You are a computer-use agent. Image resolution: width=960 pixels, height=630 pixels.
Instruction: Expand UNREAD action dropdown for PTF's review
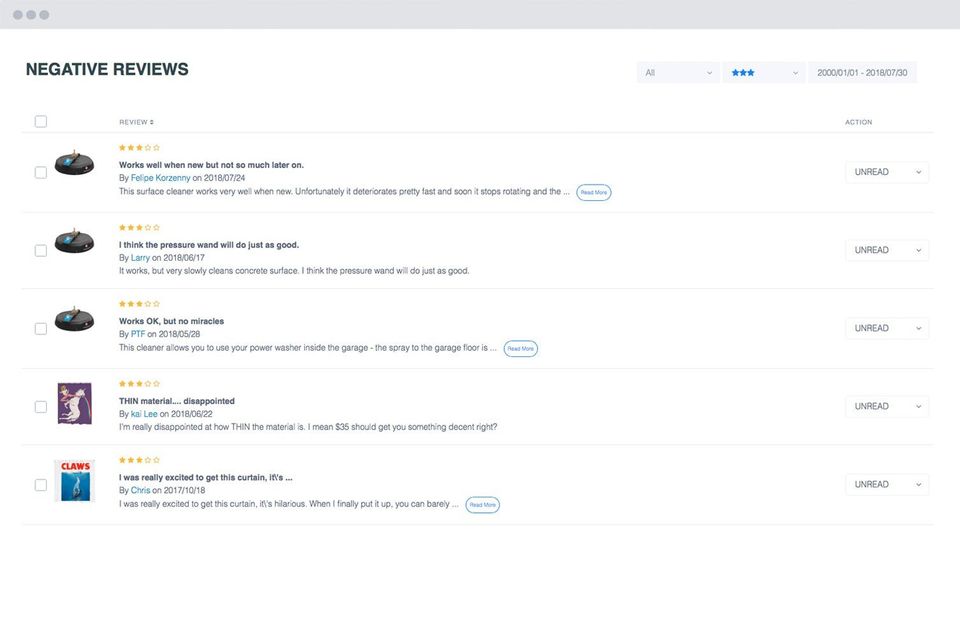click(887, 328)
